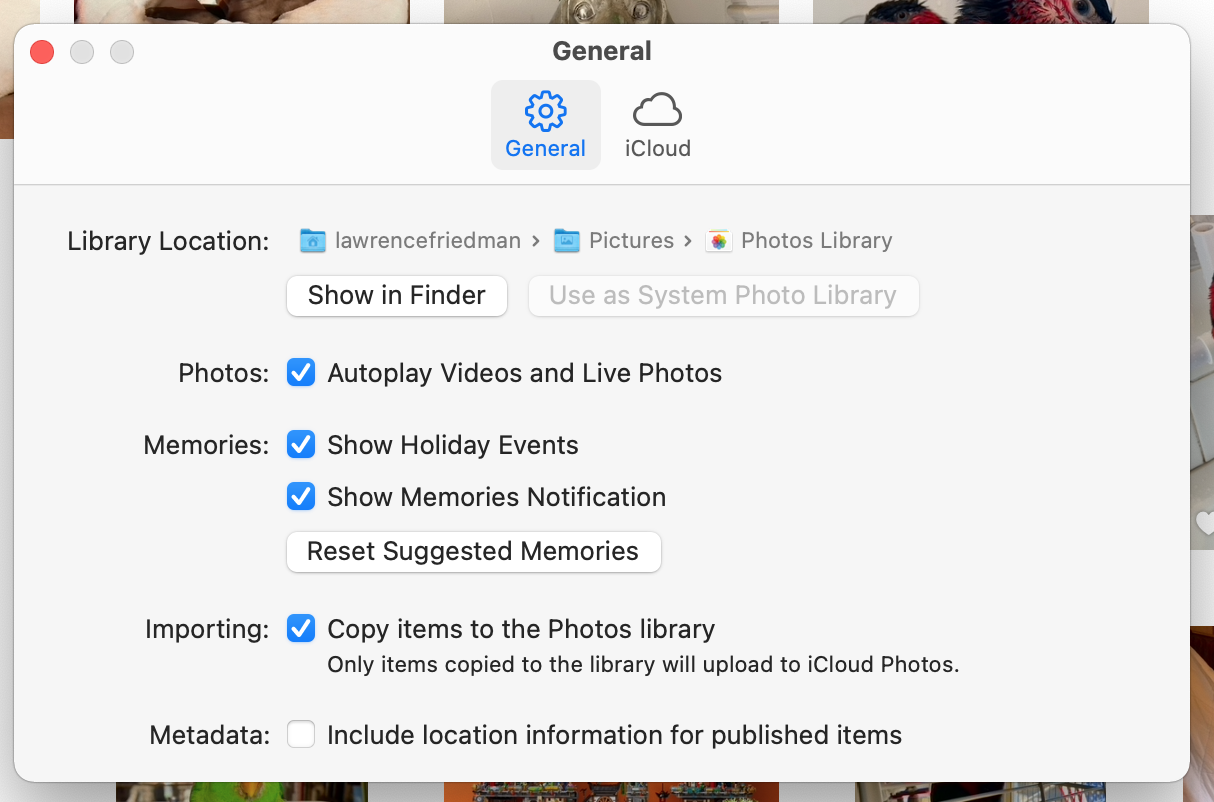Click the Photos Library app icon
This screenshot has height=802, width=1214.
pyautogui.click(x=718, y=241)
